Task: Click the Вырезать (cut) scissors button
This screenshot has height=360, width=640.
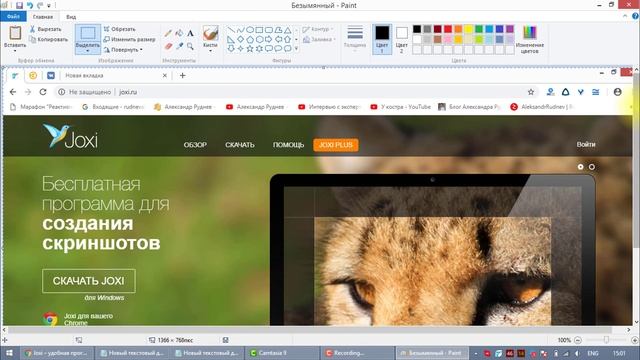Action: pyautogui.click(x=45, y=29)
